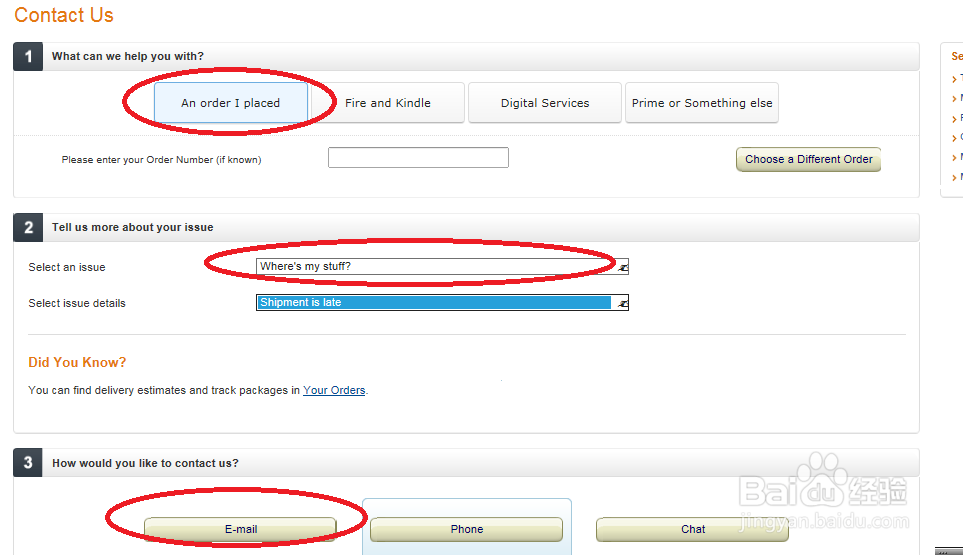Viewport: 963px width, 555px height.
Task: Start a Chat with support
Action: click(693, 529)
